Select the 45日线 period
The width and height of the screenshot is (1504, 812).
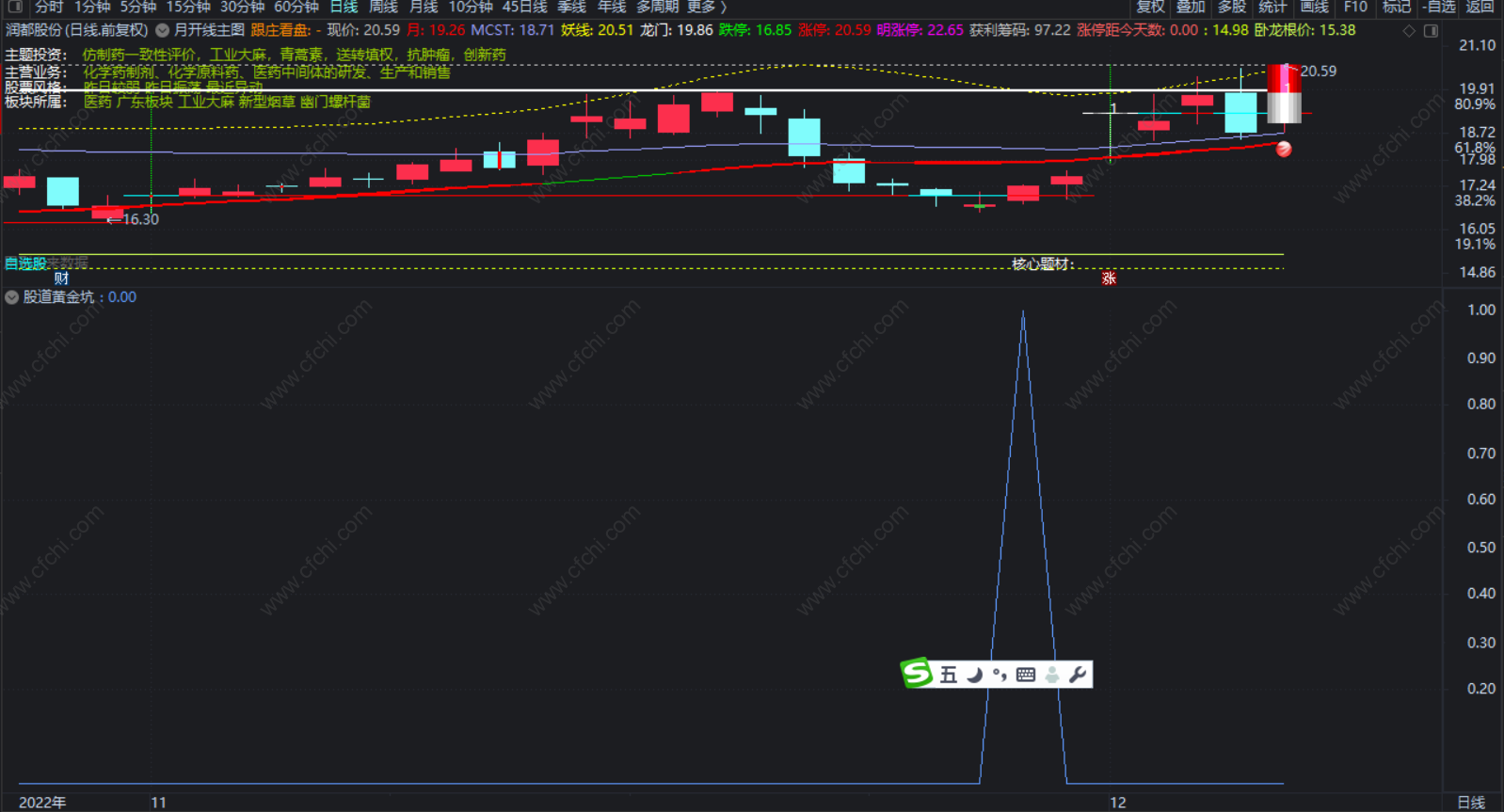pyautogui.click(x=524, y=7)
